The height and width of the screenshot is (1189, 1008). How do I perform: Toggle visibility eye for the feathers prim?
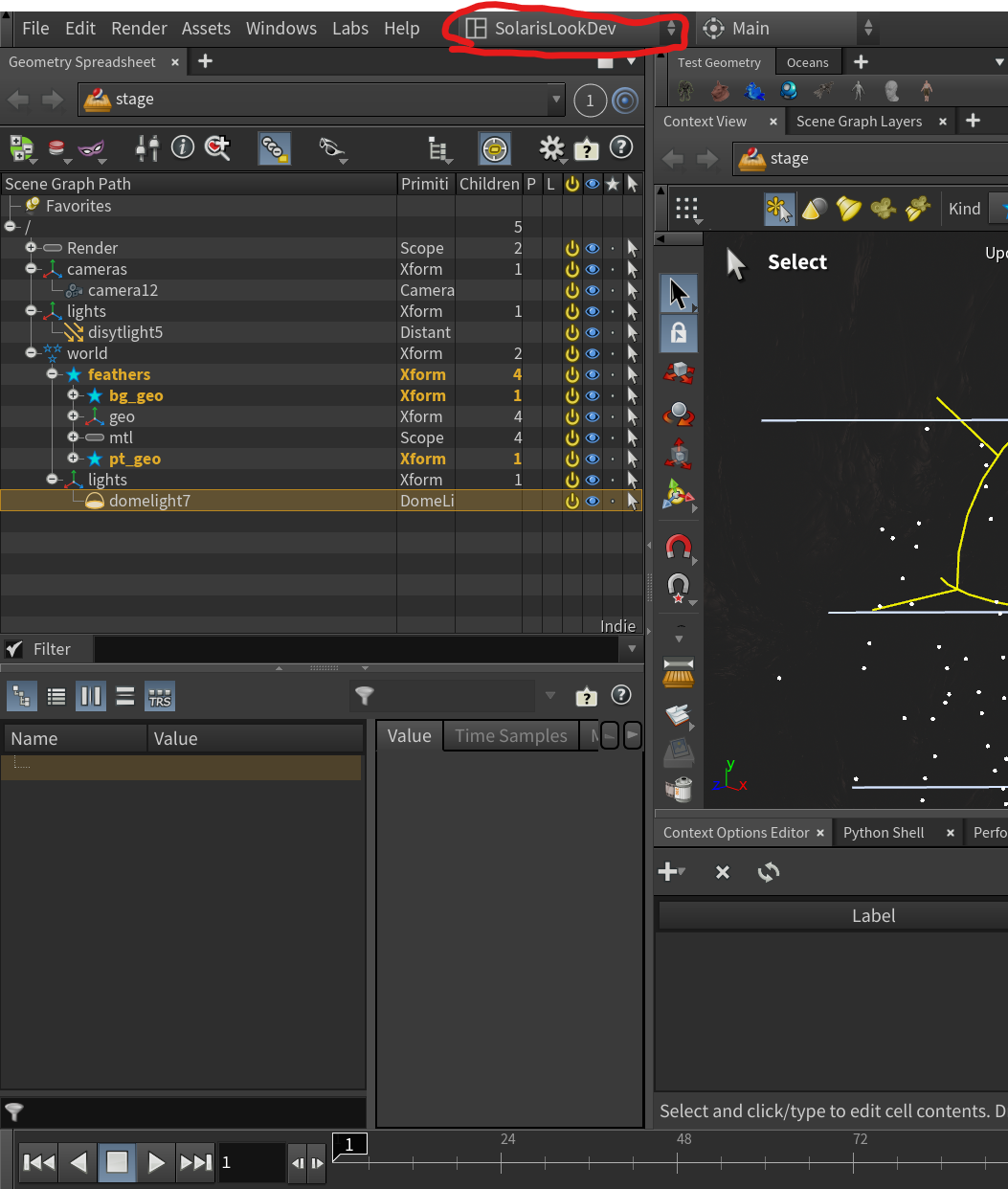click(593, 374)
